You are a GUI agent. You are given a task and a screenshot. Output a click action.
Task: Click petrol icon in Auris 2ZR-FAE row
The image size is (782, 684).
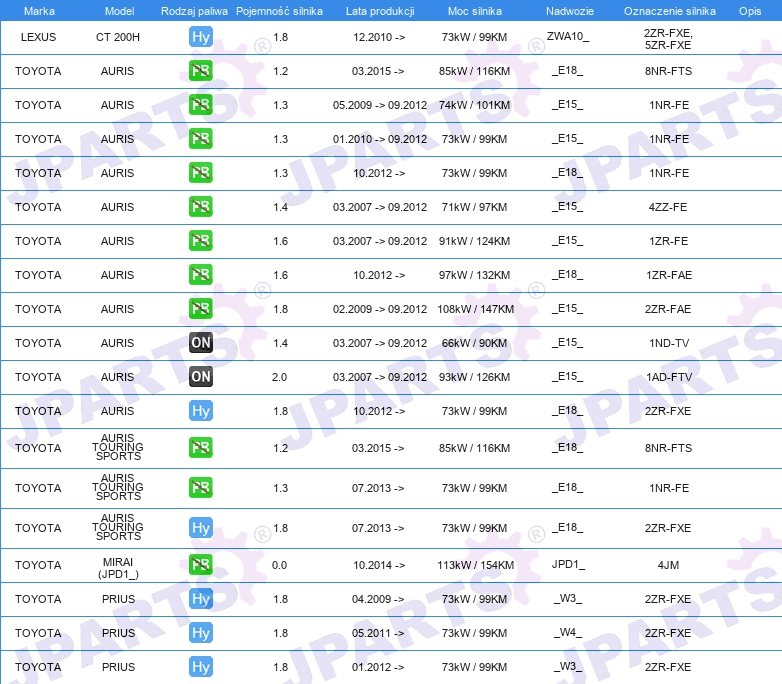pyautogui.click(x=201, y=308)
